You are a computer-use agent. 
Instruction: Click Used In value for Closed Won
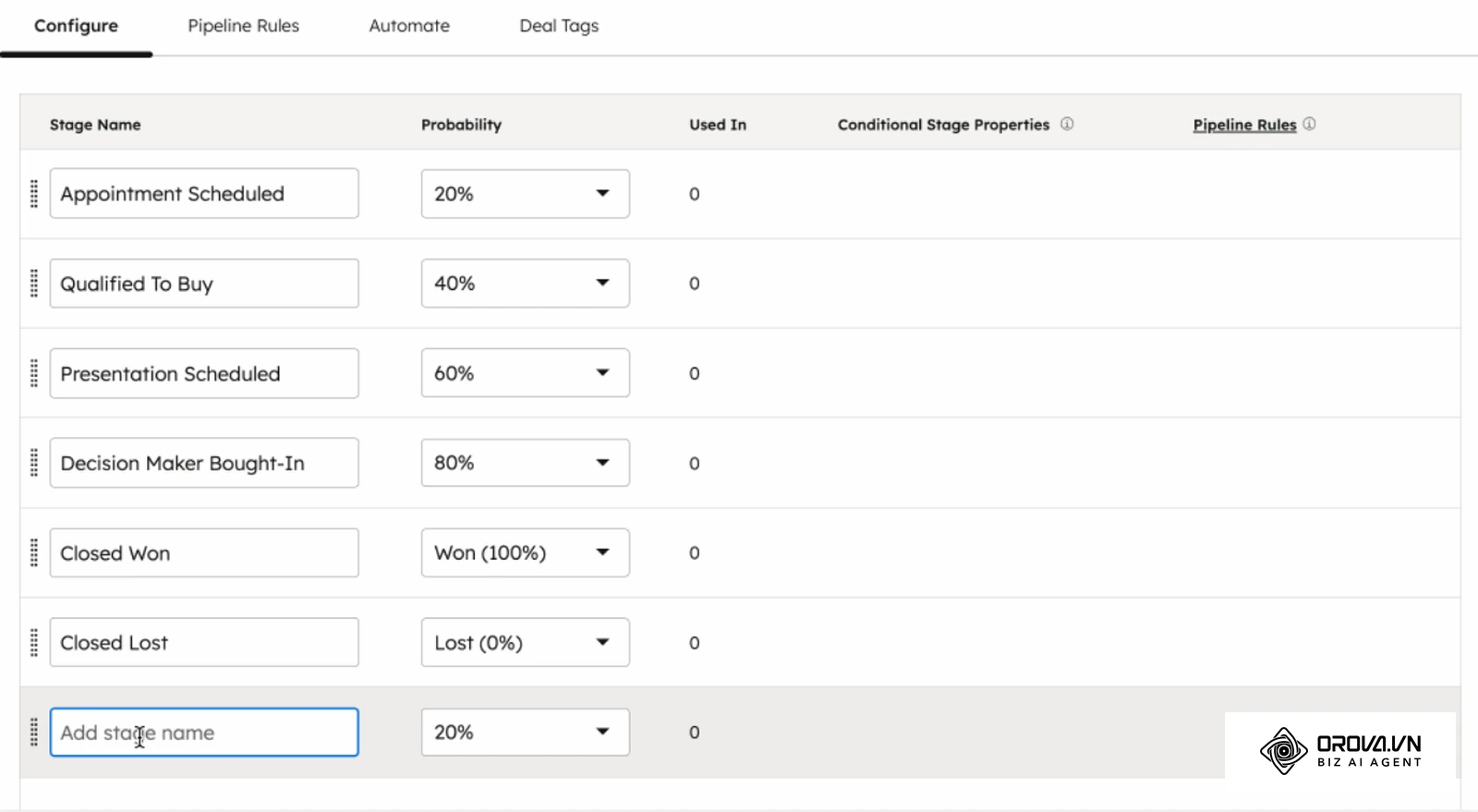[695, 552]
